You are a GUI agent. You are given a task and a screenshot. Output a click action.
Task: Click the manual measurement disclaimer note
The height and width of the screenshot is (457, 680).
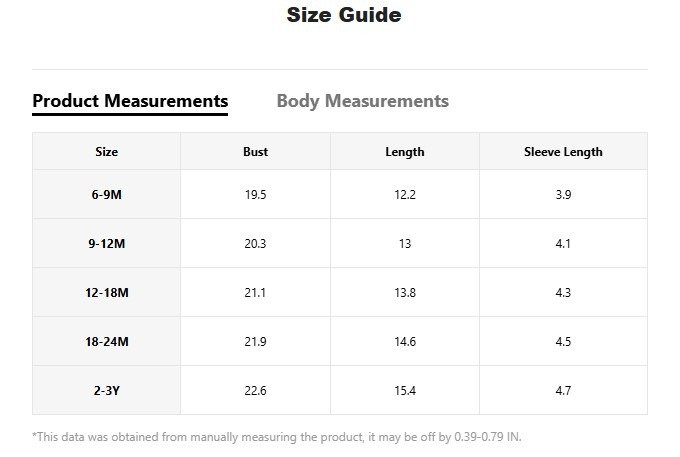point(277,437)
